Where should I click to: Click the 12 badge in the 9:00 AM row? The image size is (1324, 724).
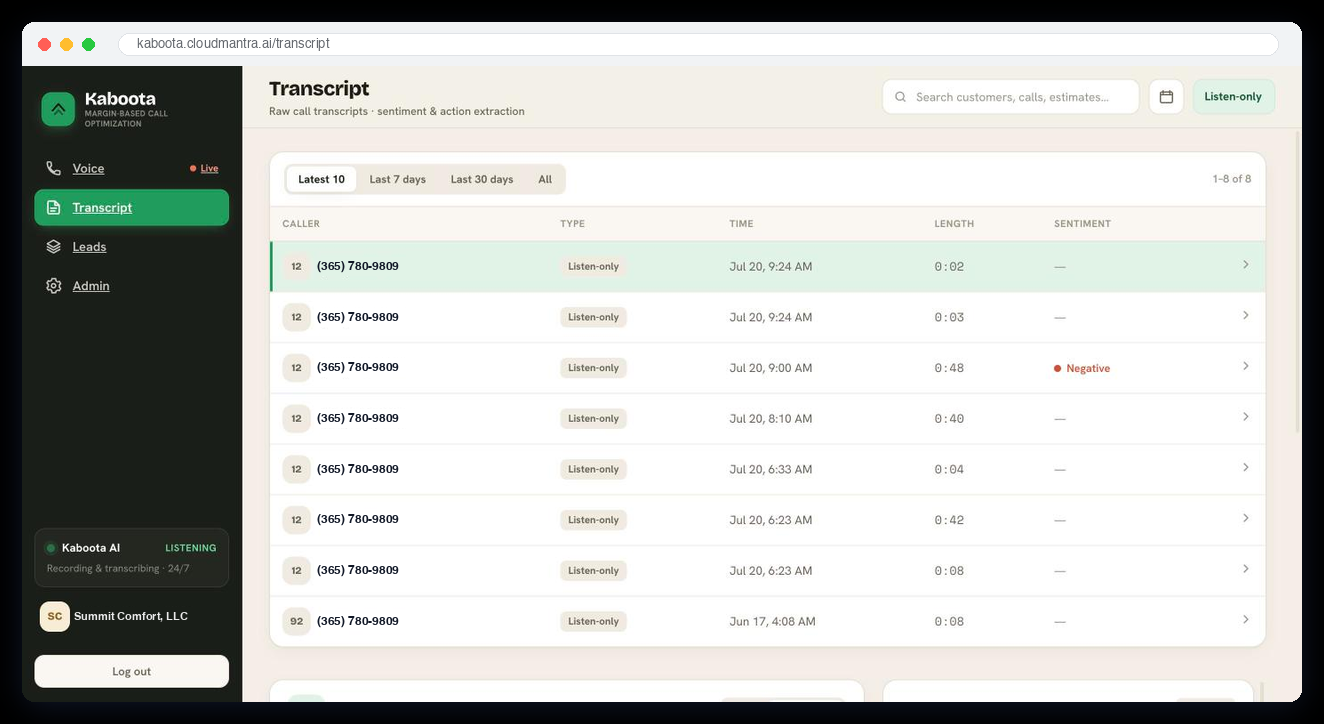tap(296, 367)
